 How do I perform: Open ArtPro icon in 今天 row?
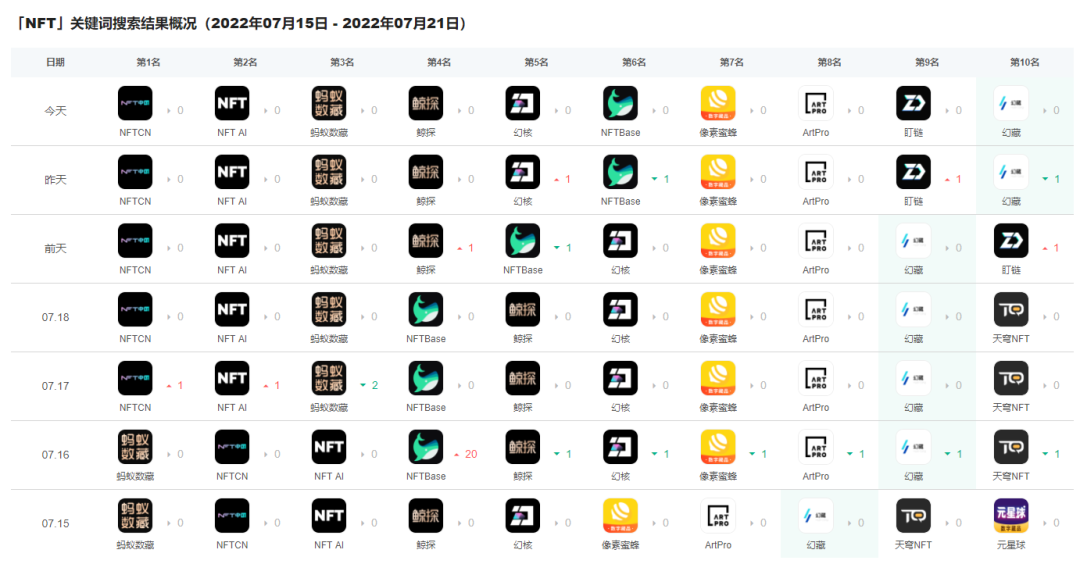point(816,103)
